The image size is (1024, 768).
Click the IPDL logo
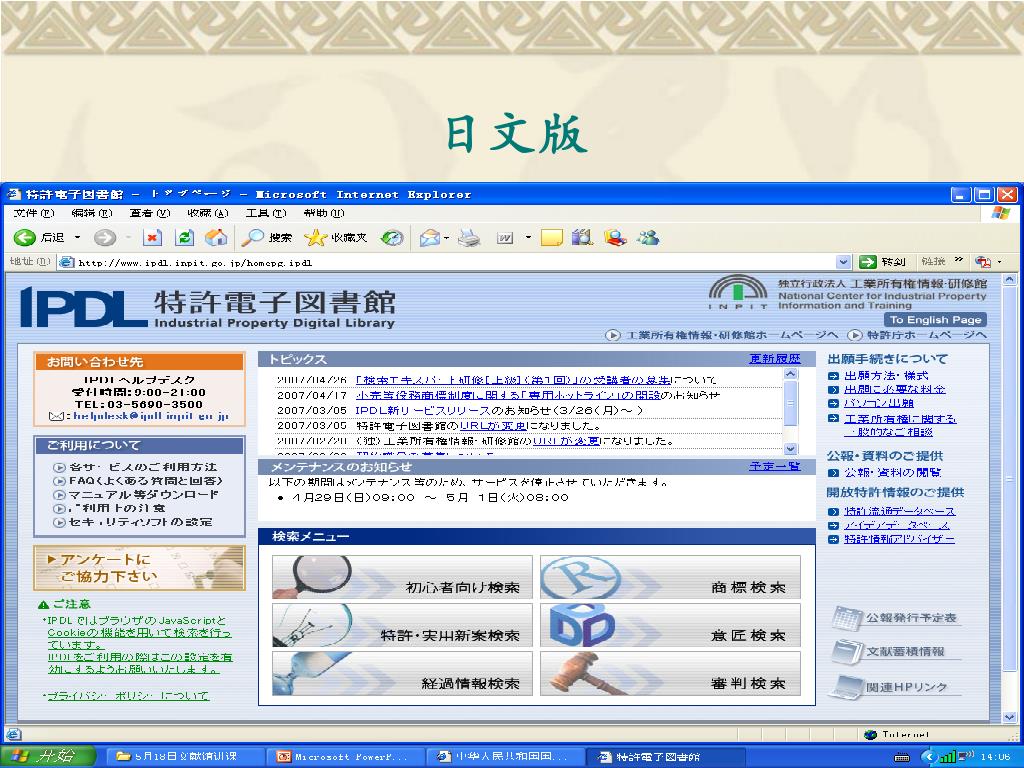84,307
